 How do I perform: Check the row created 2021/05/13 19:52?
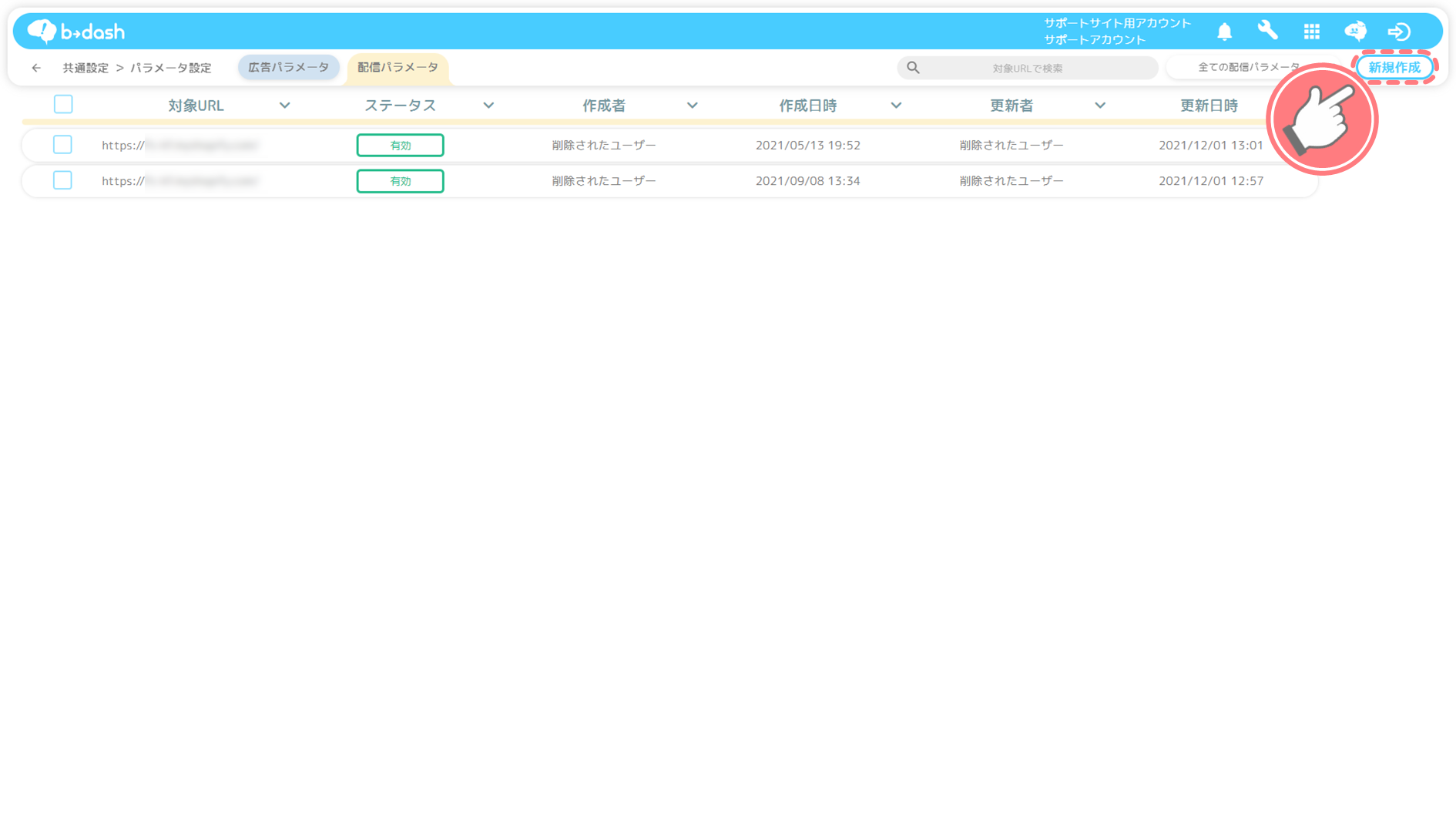(62, 144)
